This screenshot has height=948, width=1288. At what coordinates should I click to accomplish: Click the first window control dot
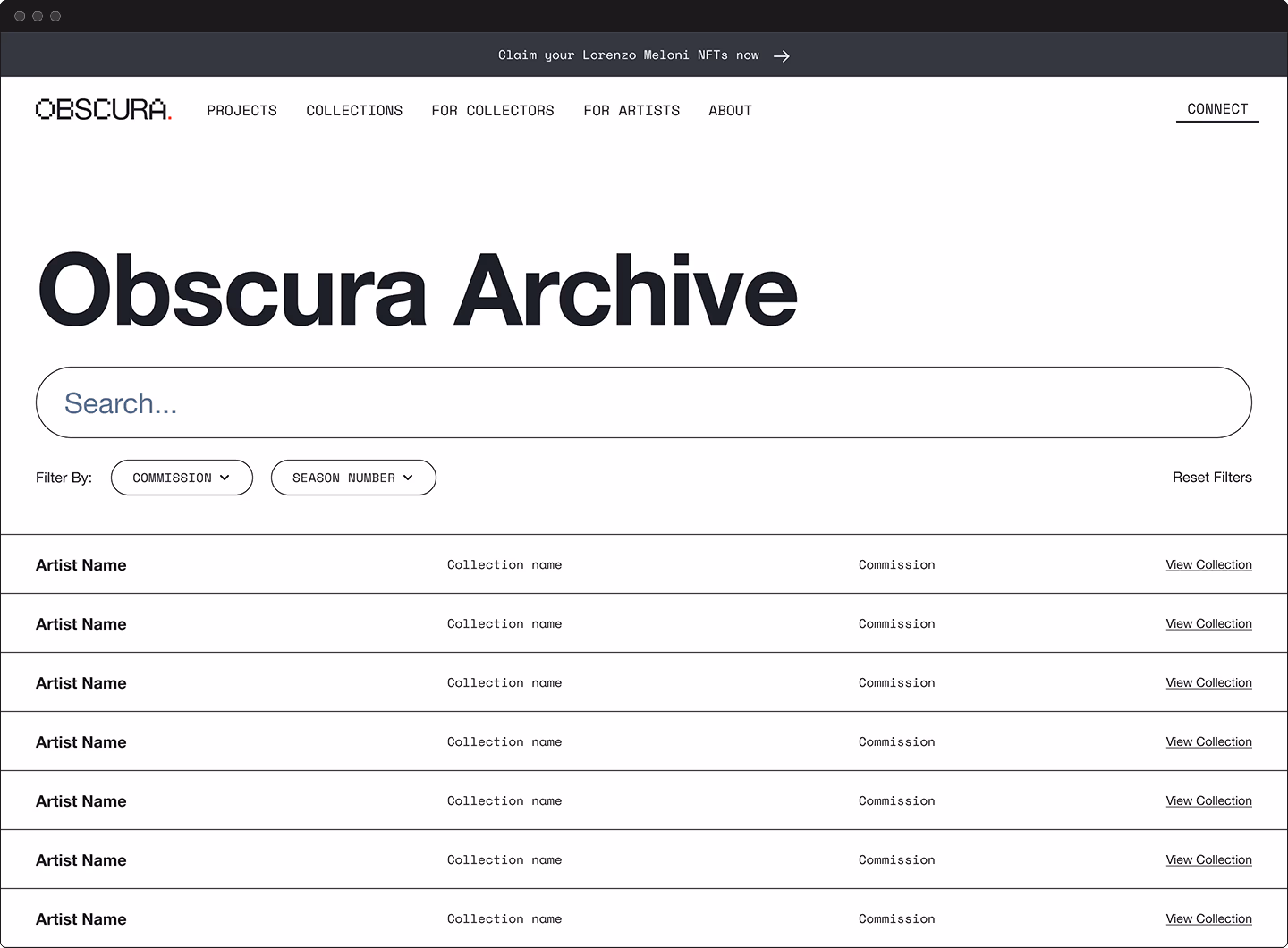click(20, 16)
